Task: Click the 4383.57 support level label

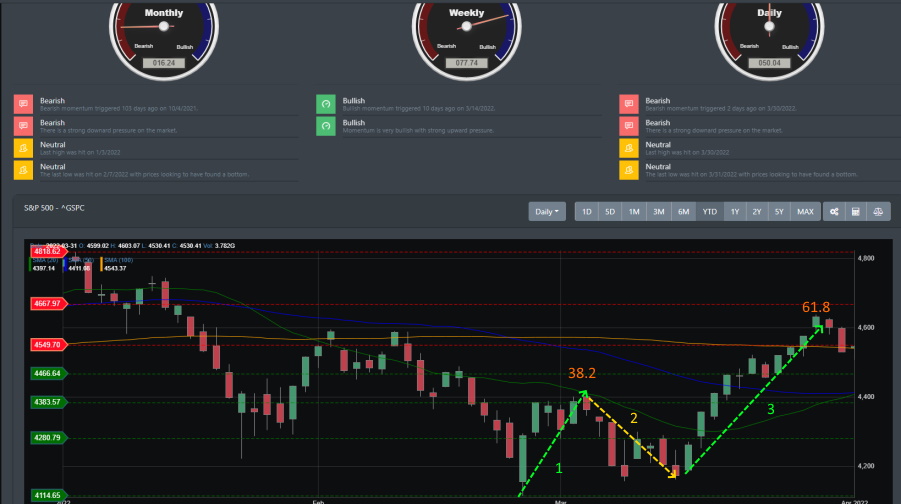Action: pos(47,402)
